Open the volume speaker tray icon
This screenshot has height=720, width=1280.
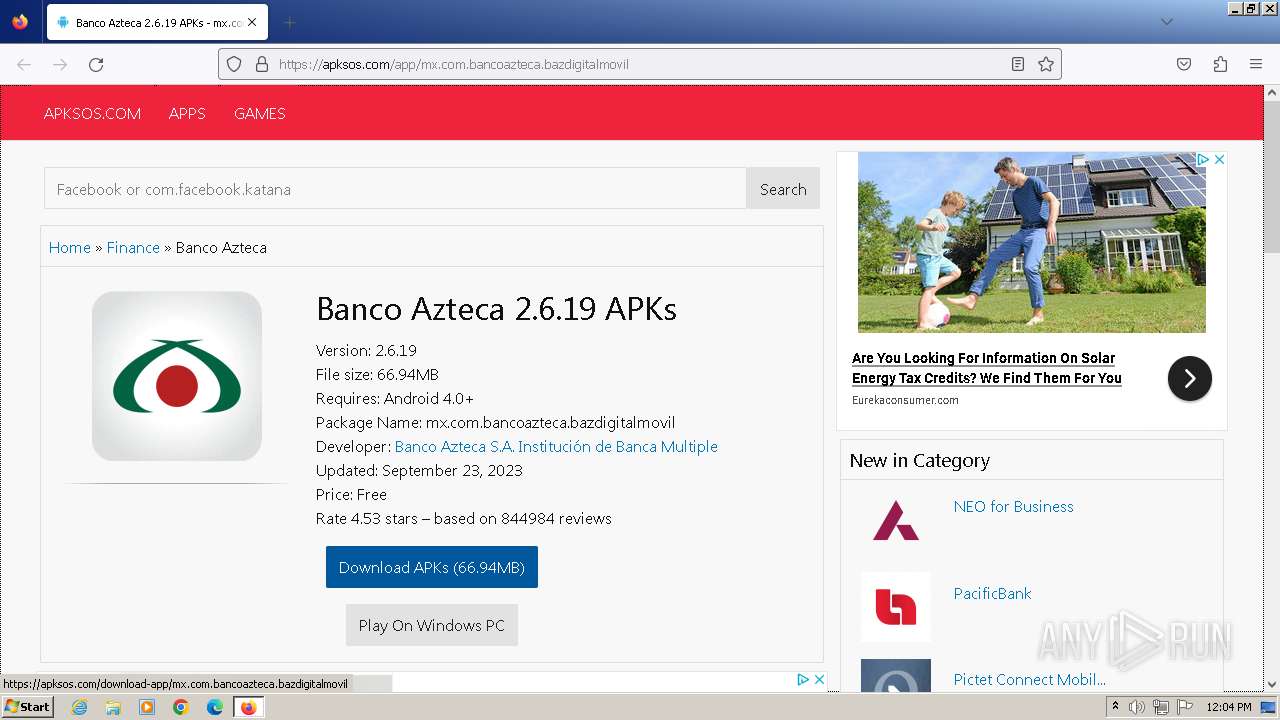[x=1137, y=707]
